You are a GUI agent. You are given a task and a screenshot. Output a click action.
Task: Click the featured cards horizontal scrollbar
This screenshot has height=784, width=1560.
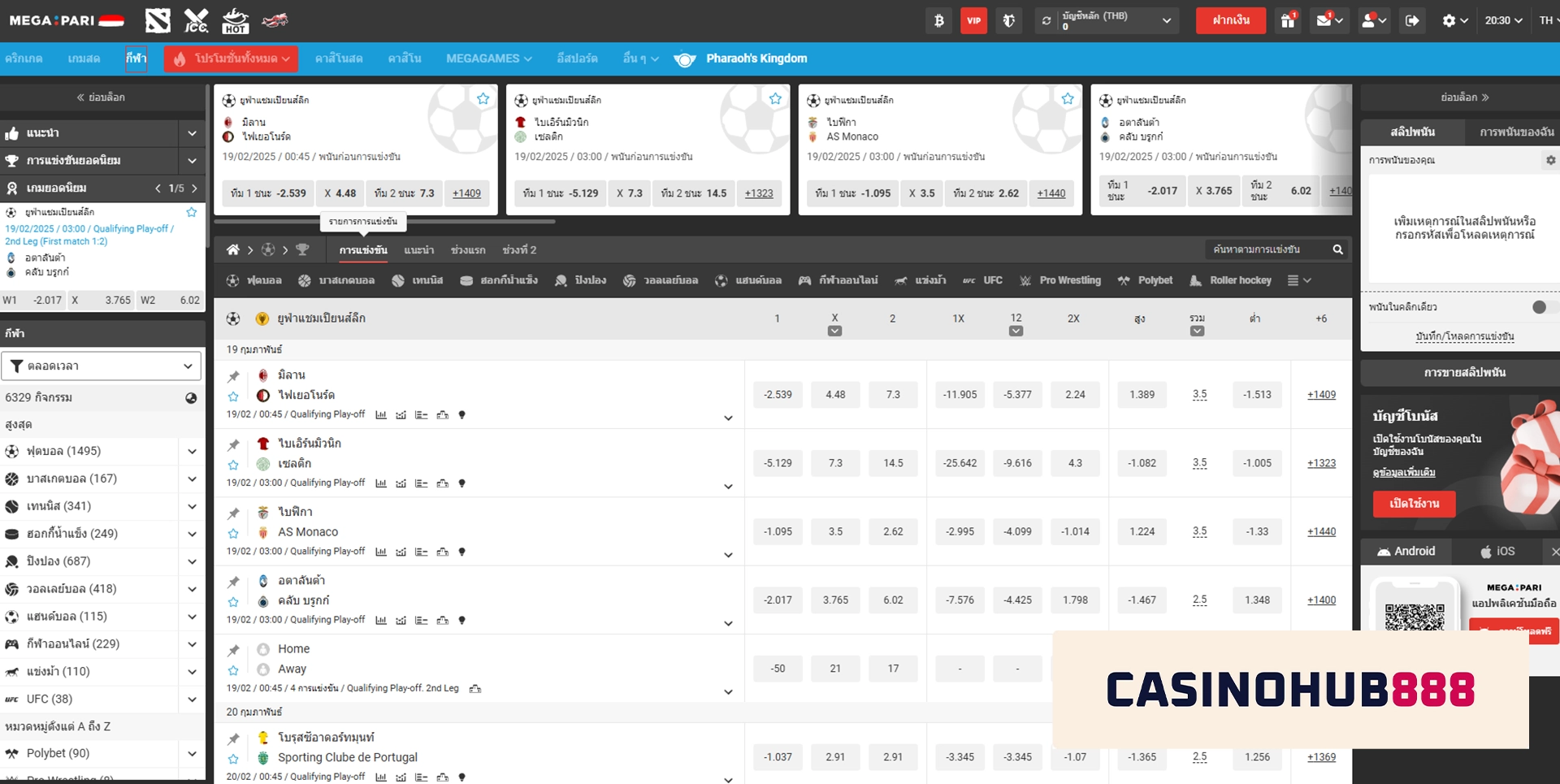coord(385,221)
